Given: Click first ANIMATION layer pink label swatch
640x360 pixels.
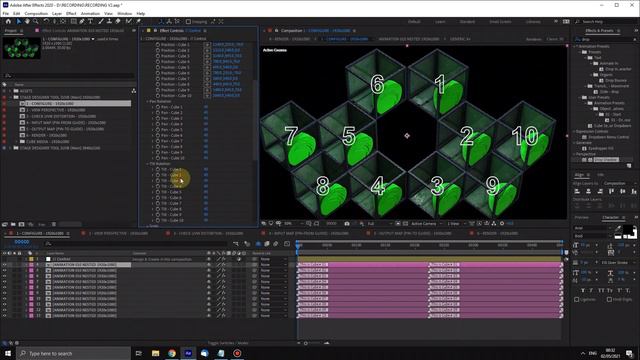Looking at the screenshot, I should [31, 265].
